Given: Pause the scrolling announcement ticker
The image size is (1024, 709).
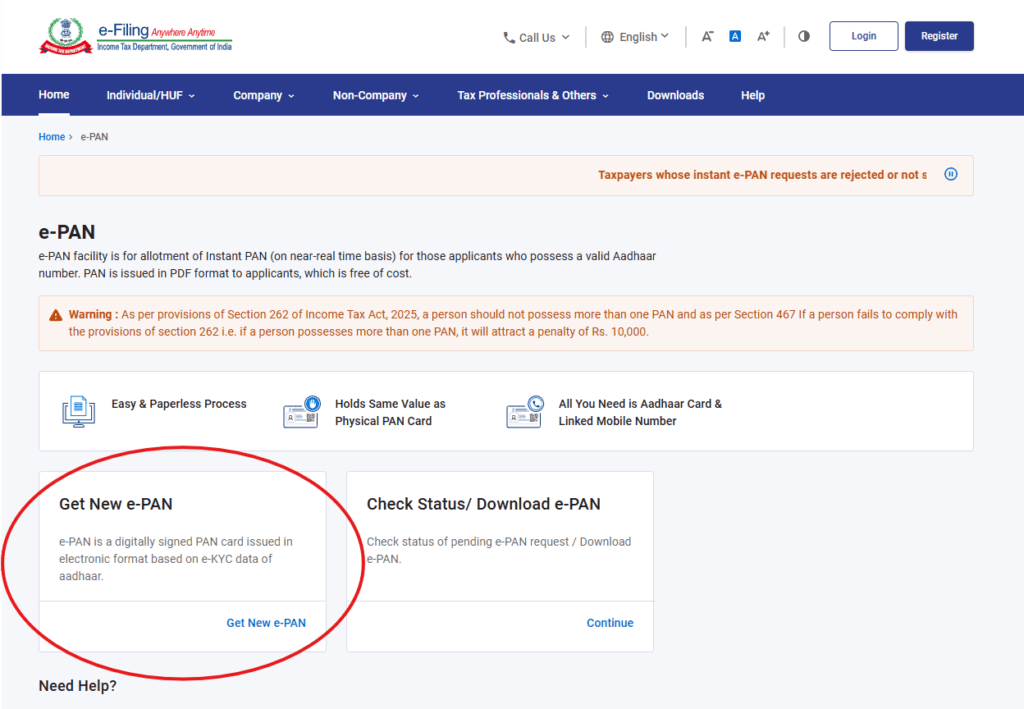Looking at the screenshot, I should [x=951, y=174].
